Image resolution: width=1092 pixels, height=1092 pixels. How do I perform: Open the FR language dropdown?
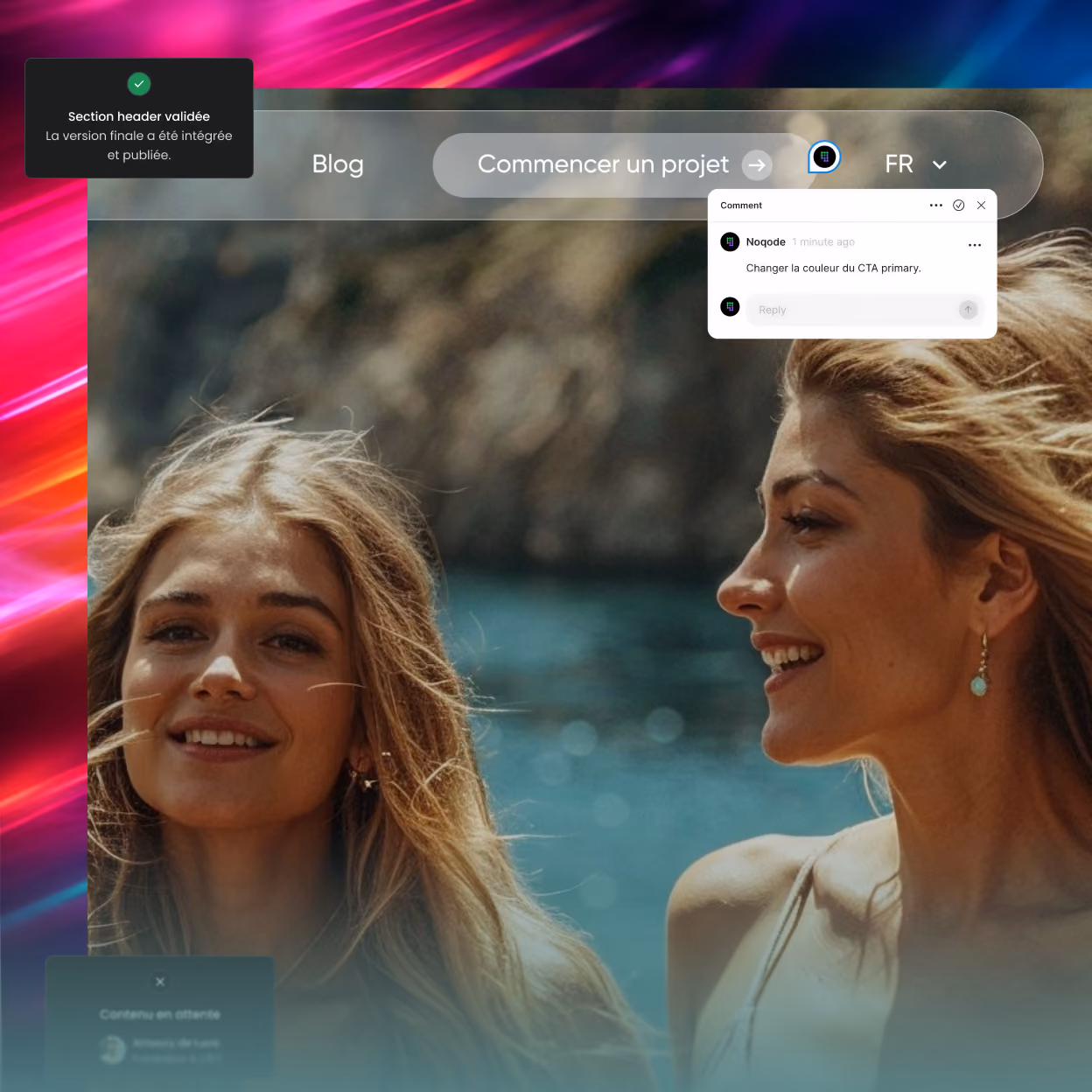(x=916, y=164)
